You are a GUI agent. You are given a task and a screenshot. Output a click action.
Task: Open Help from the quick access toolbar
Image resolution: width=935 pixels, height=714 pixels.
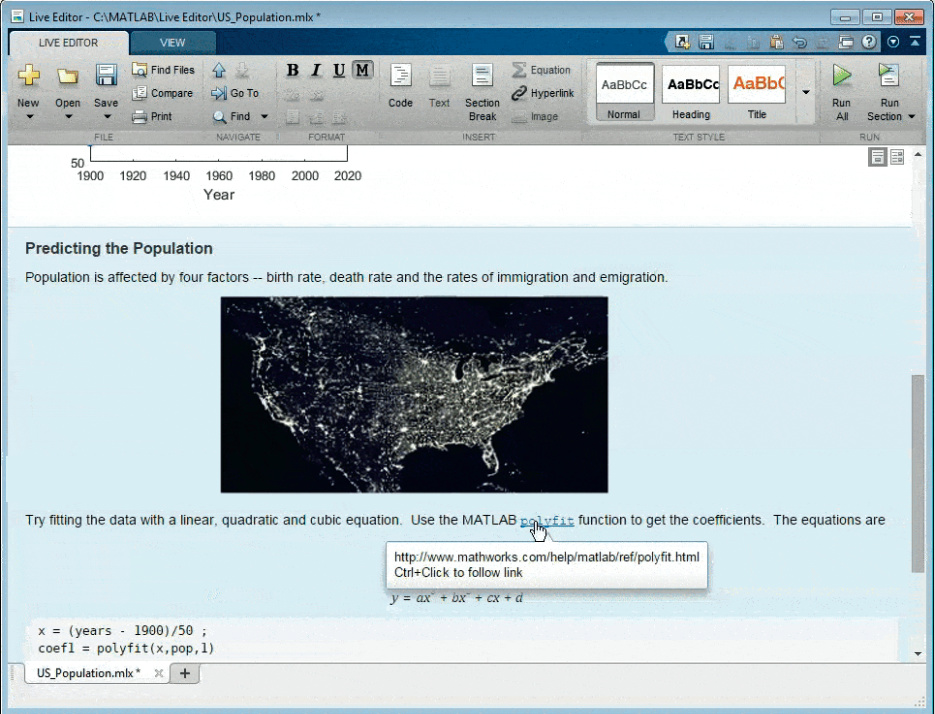(869, 42)
